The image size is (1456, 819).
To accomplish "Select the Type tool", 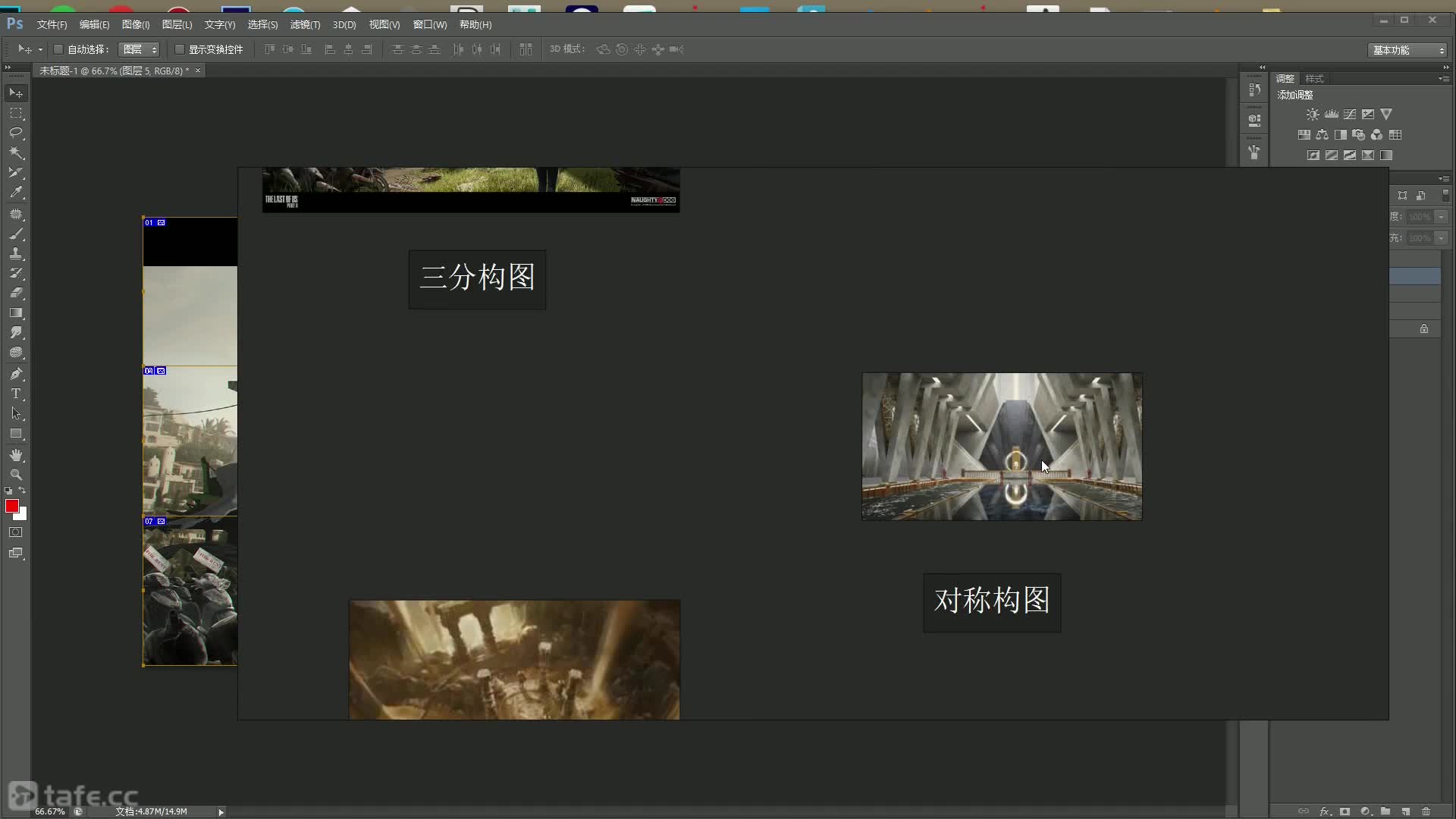I will [x=16, y=394].
